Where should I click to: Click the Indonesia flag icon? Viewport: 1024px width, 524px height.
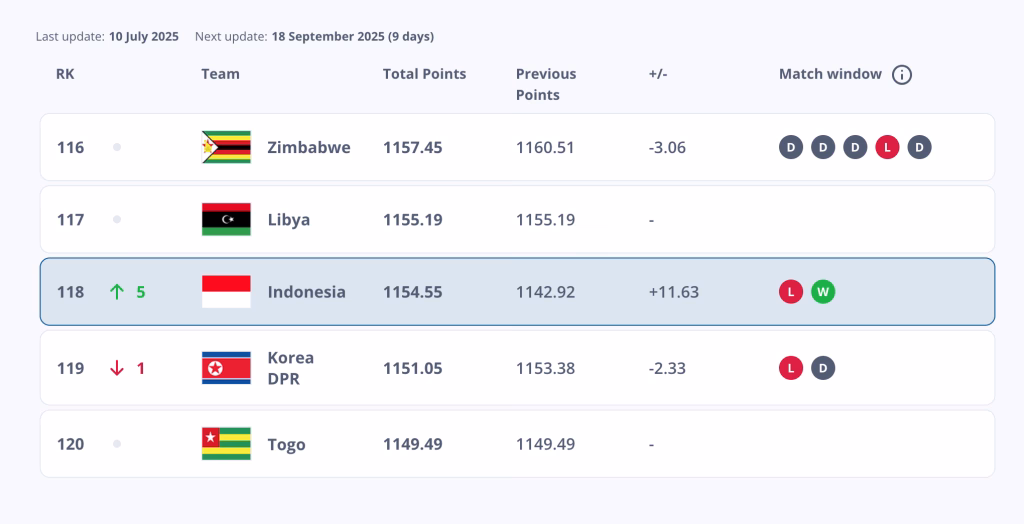(226, 292)
